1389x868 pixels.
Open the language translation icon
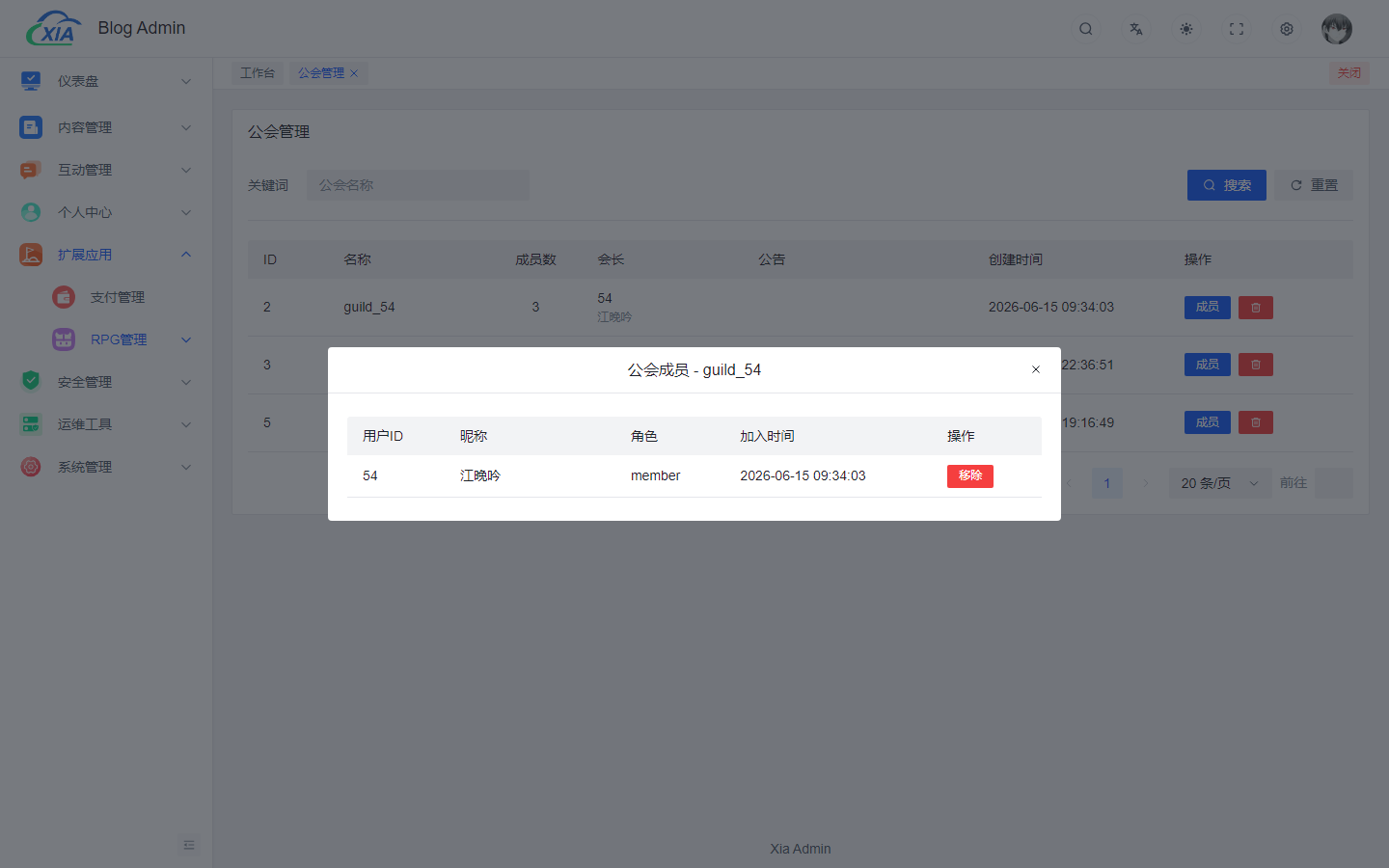pyautogui.click(x=1136, y=29)
